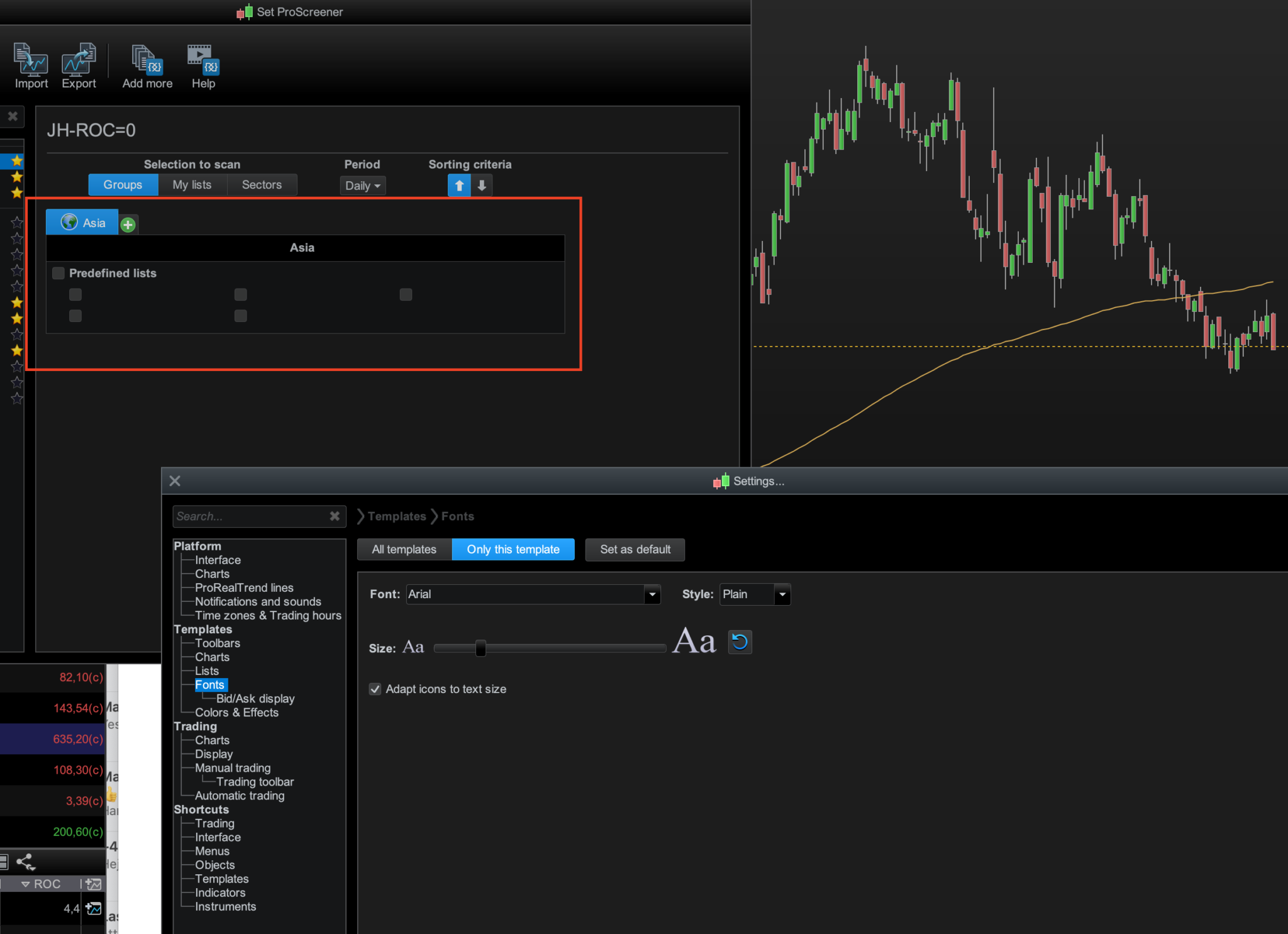Open the Daily period dropdown

click(x=362, y=186)
